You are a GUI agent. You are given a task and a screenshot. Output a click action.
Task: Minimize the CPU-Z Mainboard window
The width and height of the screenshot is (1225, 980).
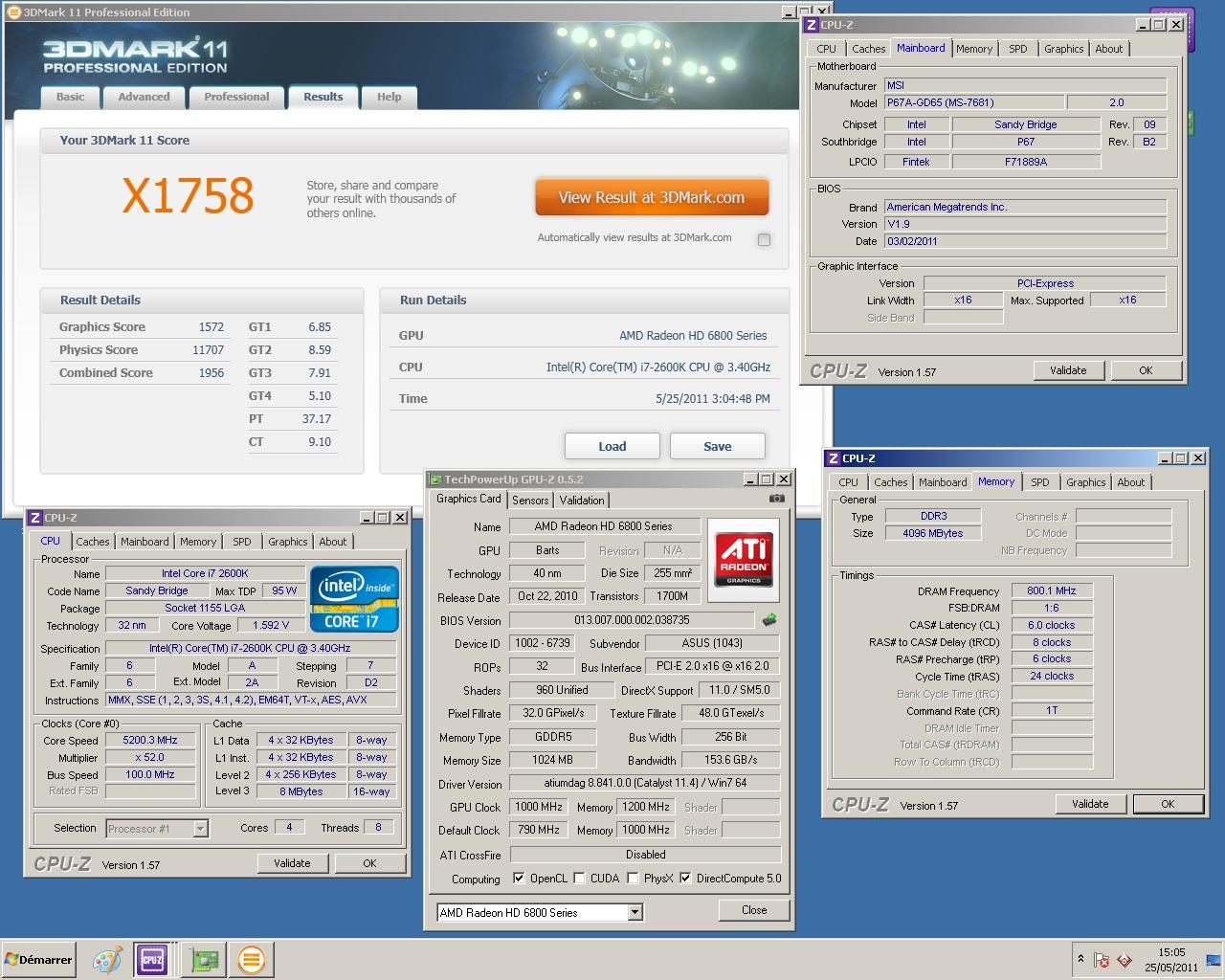pos(1142,25)
